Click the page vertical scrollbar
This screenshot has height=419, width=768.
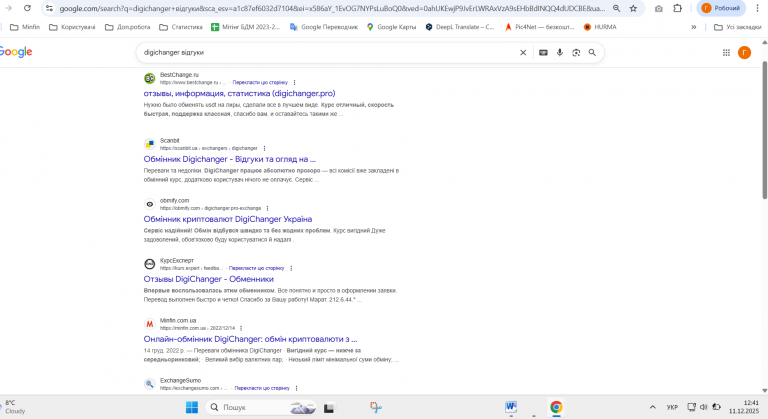[x=765, y=130]
